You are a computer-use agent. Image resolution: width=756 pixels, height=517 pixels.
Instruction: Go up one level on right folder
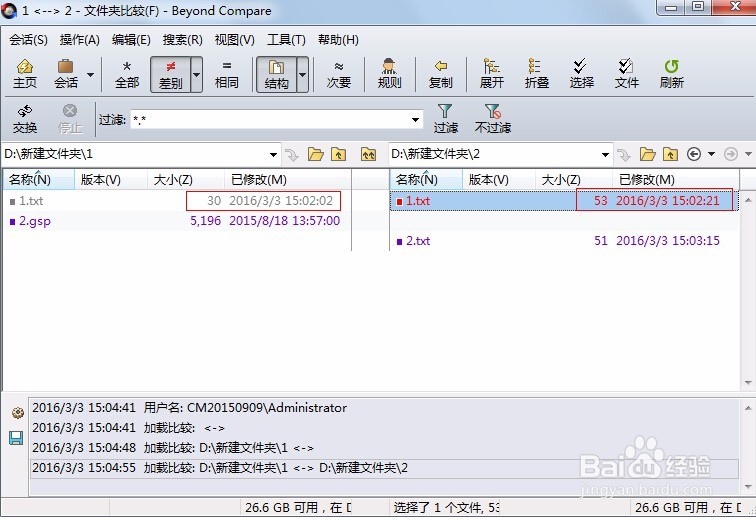point(670,154)
